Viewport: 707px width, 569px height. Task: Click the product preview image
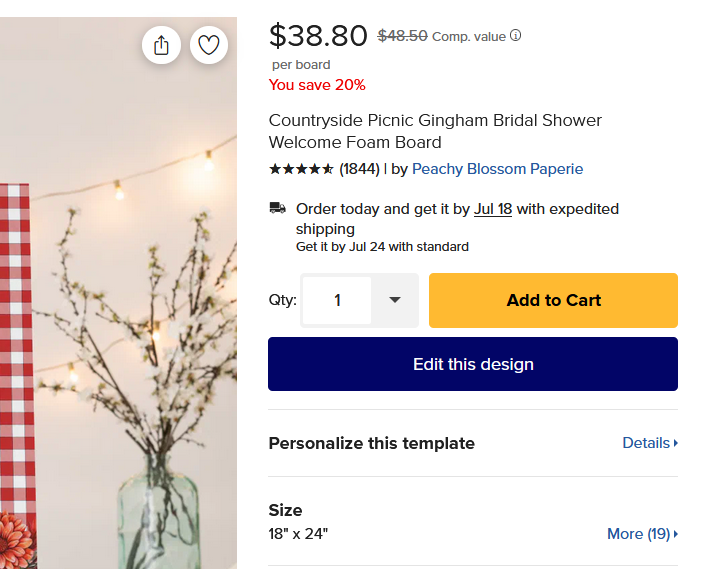(118, 293)
